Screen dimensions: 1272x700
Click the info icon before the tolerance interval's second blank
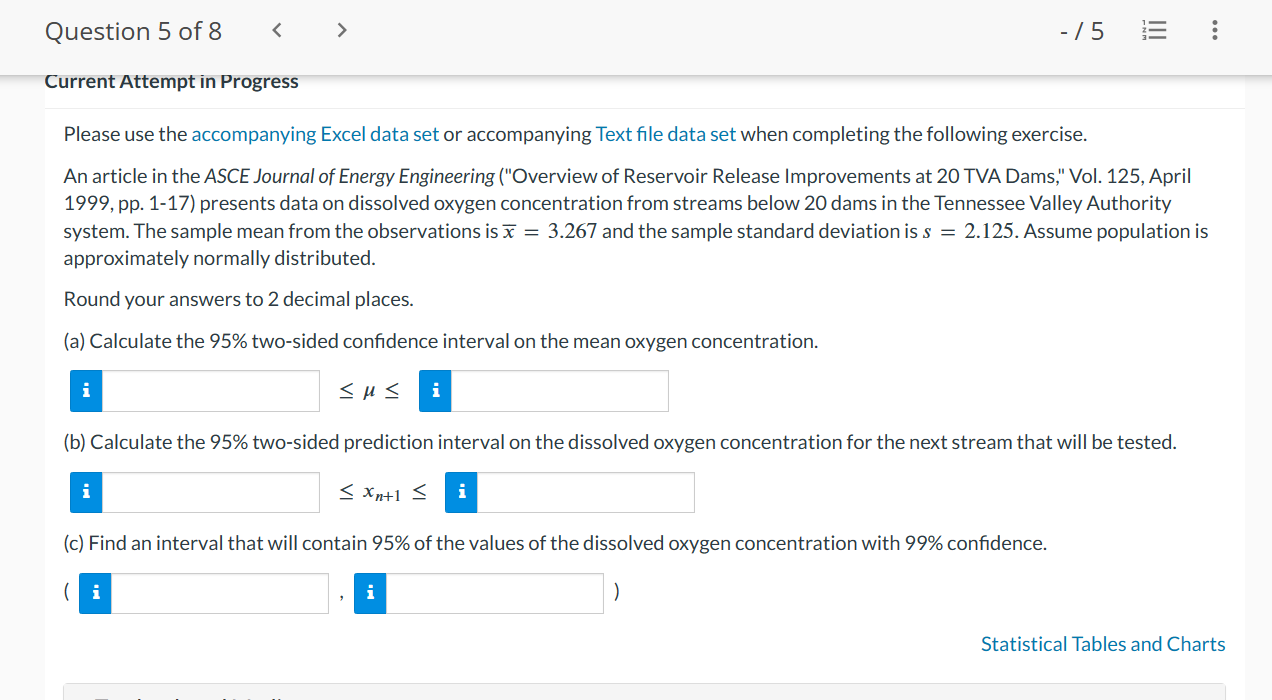tap(369, 592)
